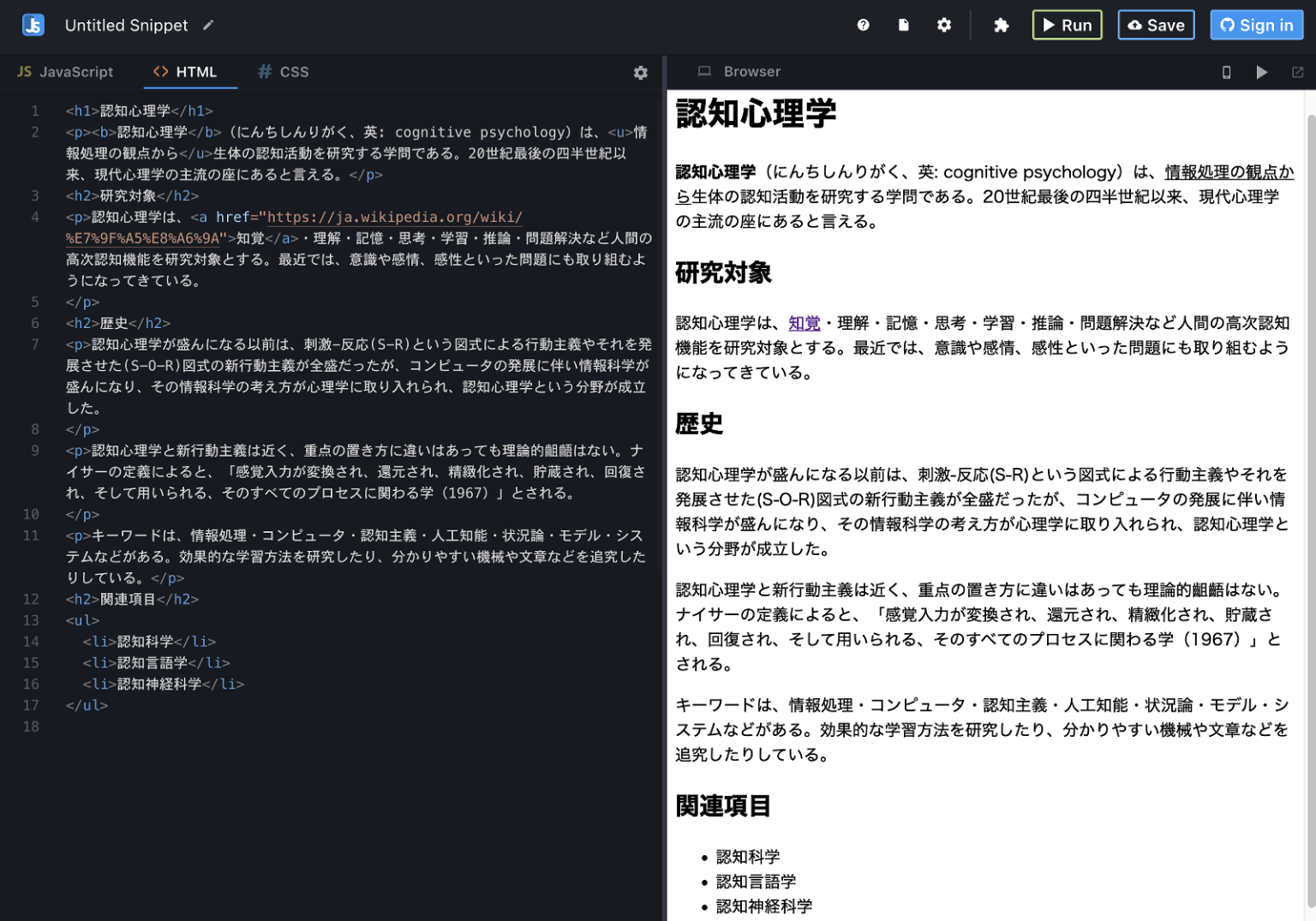Open global settings with gear icon
This screenshot has width=1316, height=921.
pyautogui.click(x=943, y=25)
